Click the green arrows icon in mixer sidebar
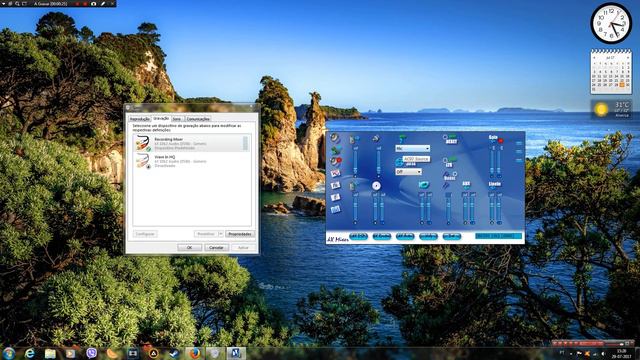This screenshot has height=360, width=640. click(x=336, y=150)
